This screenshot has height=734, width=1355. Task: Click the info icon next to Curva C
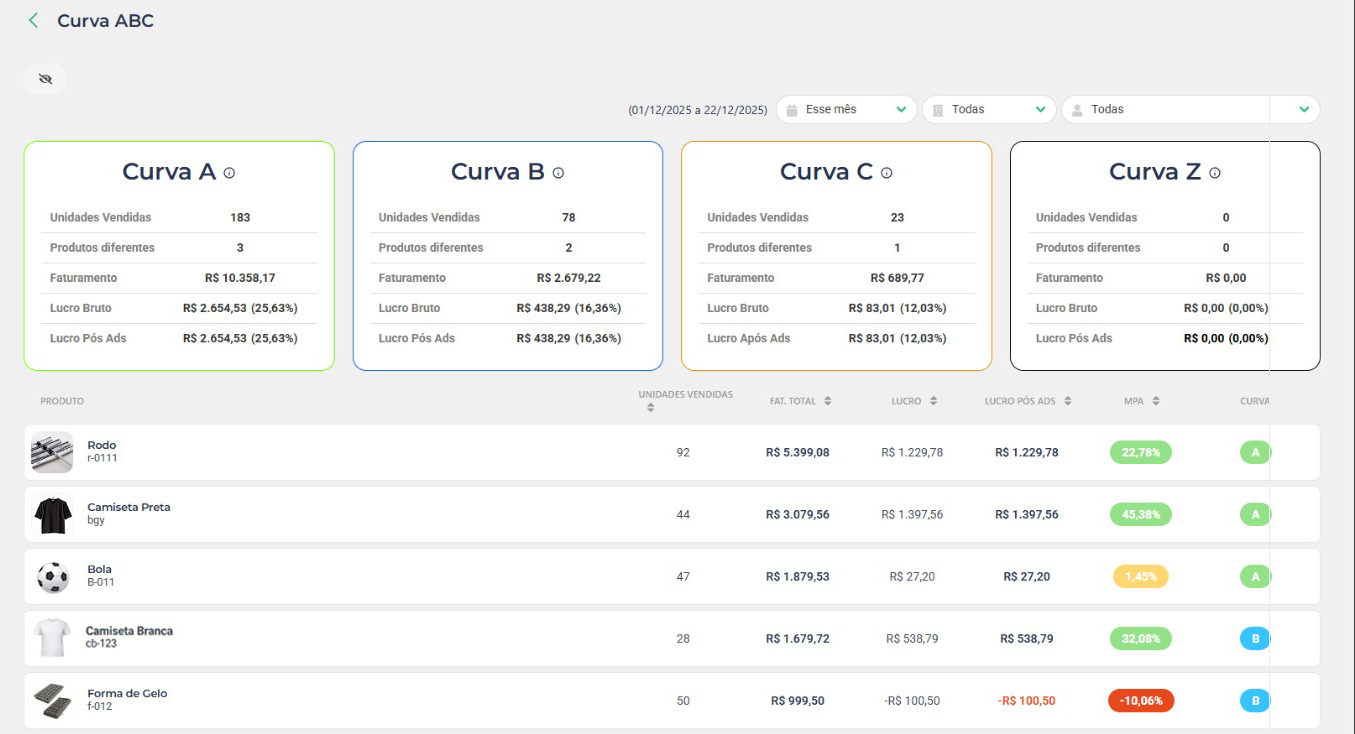pyautogui.click(x=886, y=173)
